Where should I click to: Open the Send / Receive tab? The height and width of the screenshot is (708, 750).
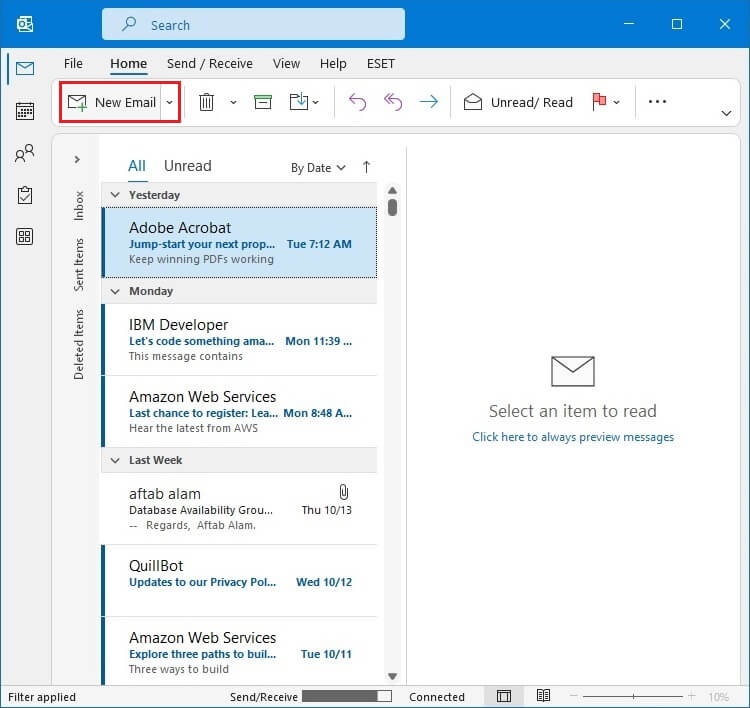(210, 64)
